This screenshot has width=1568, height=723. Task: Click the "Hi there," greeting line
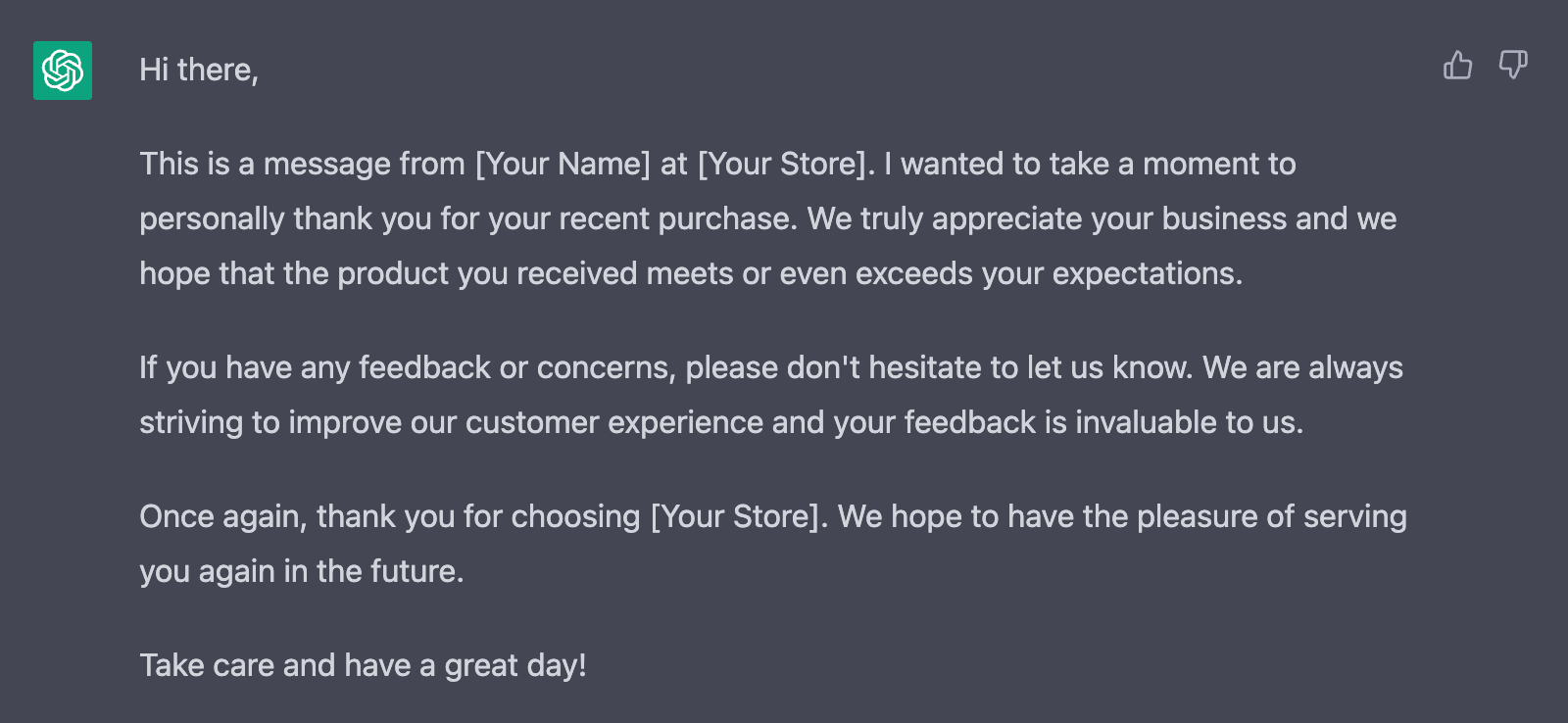pyautogui.click(x=199, y=70)
